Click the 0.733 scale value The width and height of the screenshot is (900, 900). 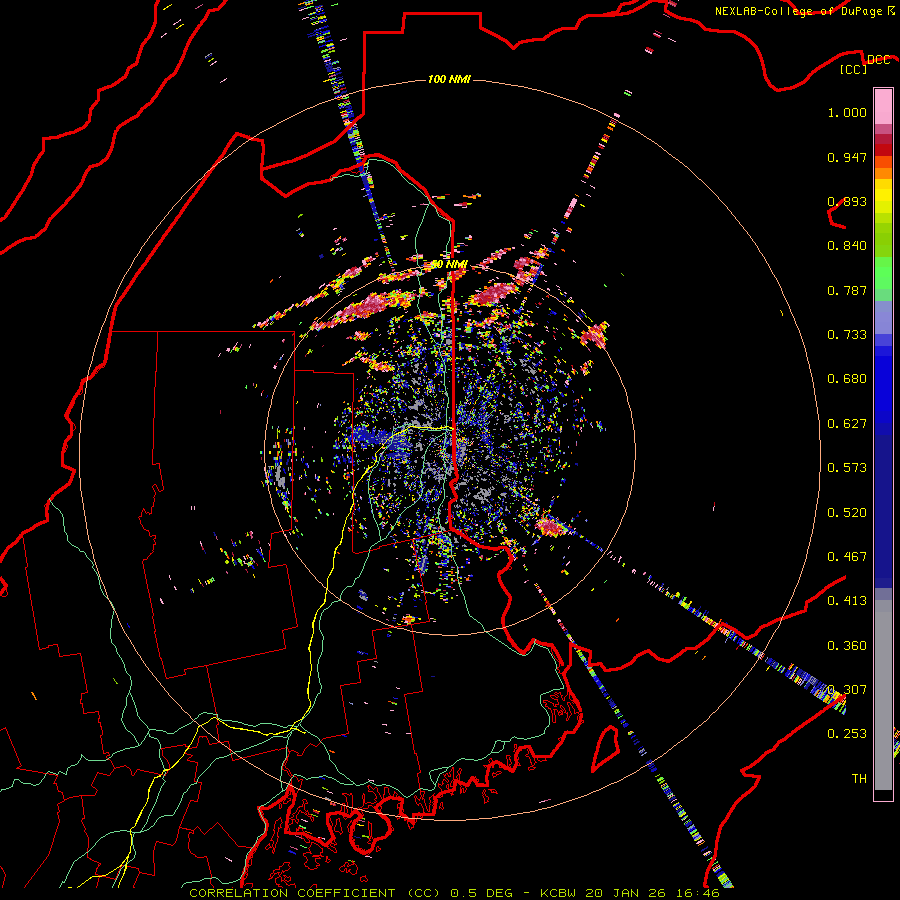[x=847, y=335]
